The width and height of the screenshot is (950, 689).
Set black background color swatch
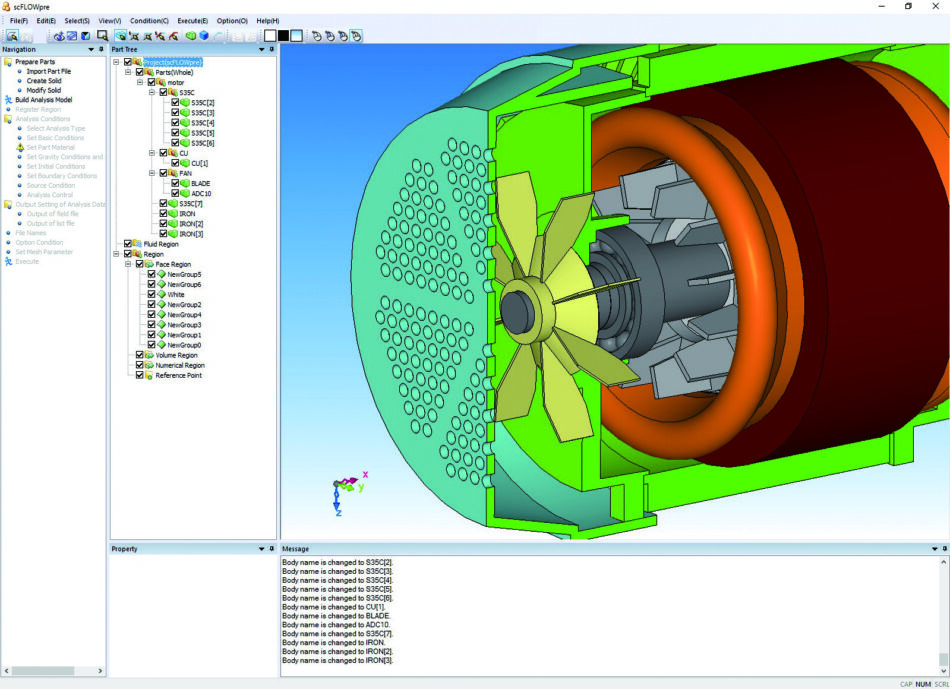pyautogui.click(x=284, y=36)
